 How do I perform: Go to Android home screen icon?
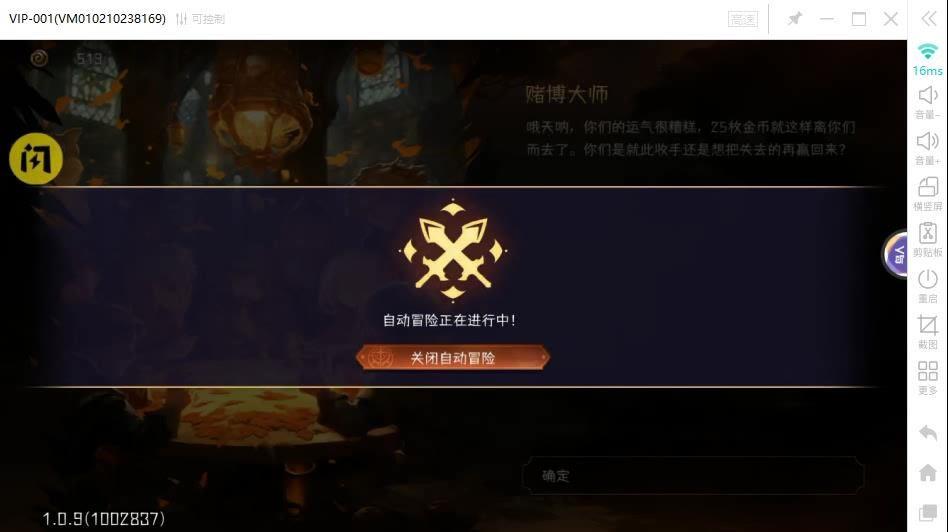[x=927, y=473]
